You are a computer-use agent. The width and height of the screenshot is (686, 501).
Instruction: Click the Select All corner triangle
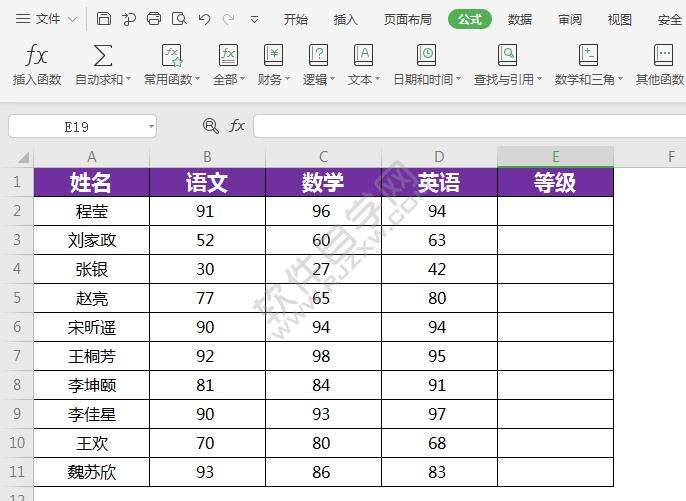(x=23, y=157)
